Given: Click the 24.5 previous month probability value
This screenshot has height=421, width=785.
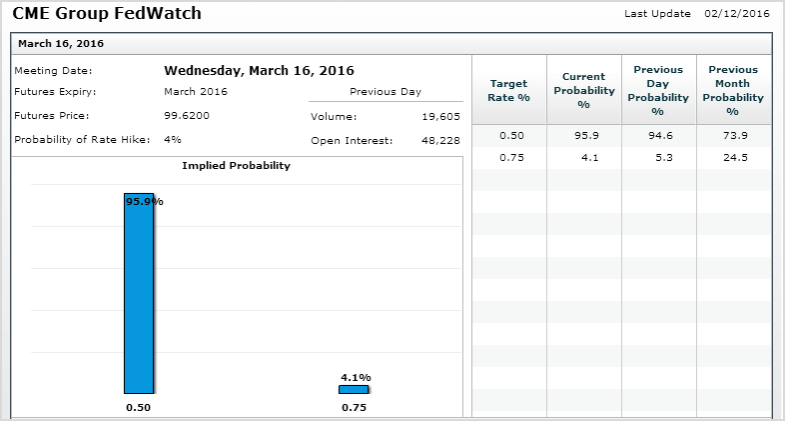Looking at the screenshot, I should coord(735,158).
